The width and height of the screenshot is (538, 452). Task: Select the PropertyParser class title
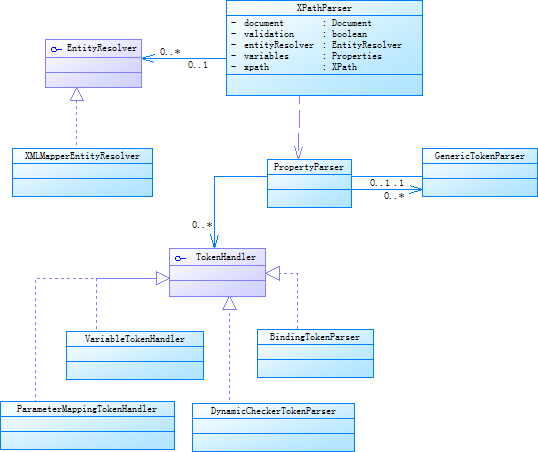pyautogui.click(x=308, y=167)
